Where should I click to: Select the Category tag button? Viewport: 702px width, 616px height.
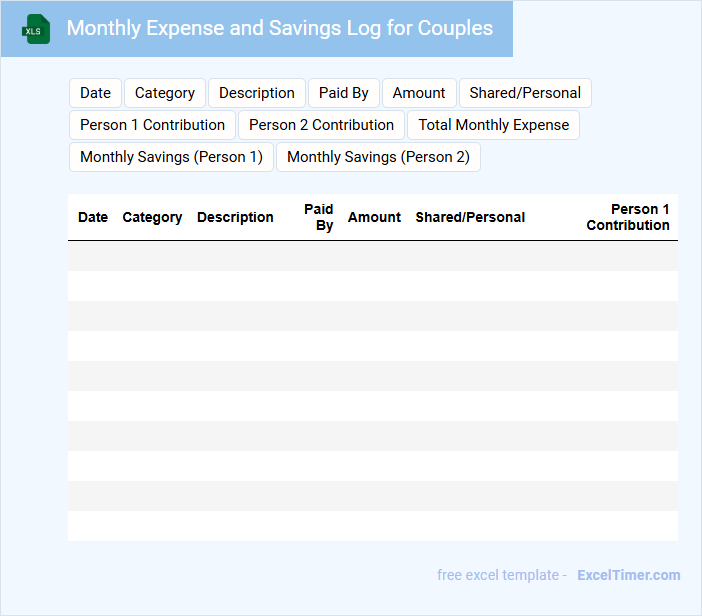click(165, 93)
